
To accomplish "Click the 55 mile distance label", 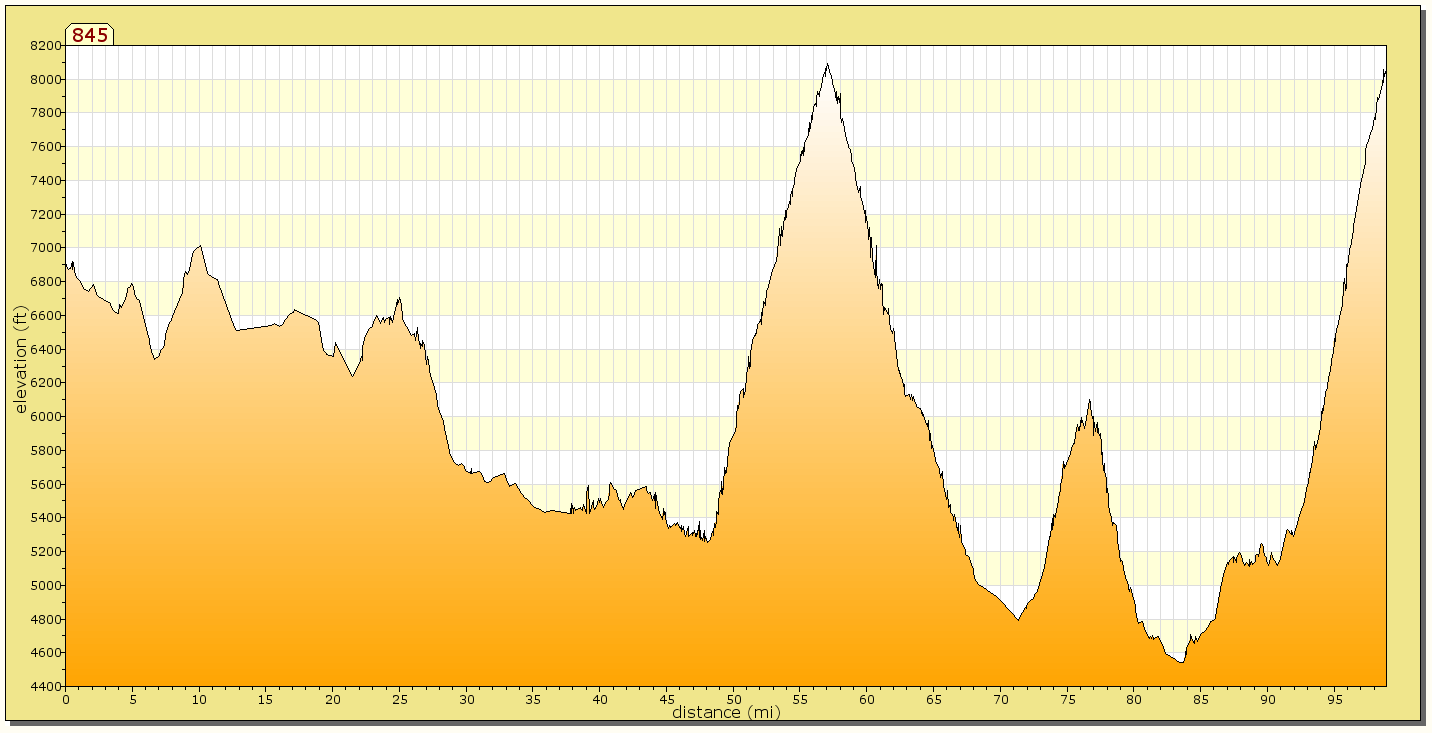I will (801, 700).
